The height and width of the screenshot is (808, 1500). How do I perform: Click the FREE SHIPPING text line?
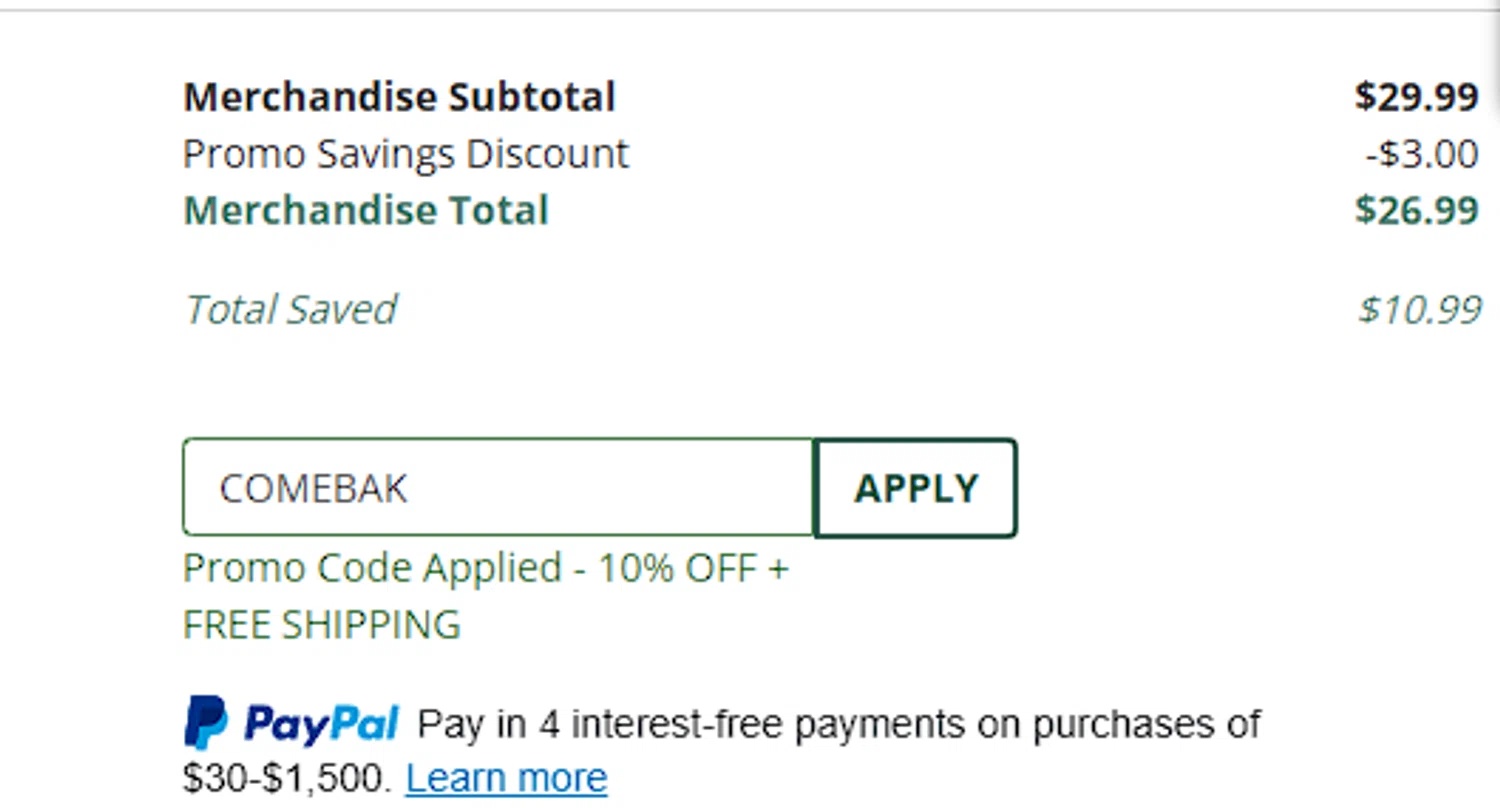pos(321,625)
